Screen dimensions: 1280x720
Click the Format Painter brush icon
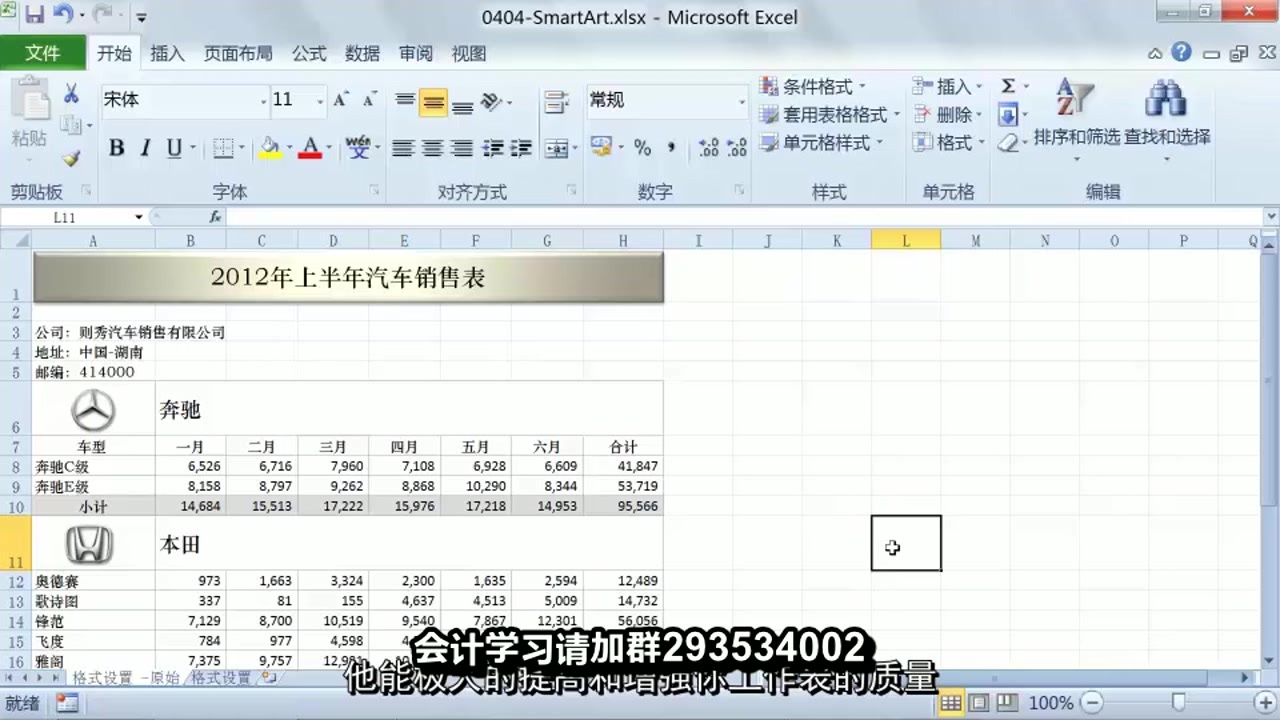(x=71, y=158)
